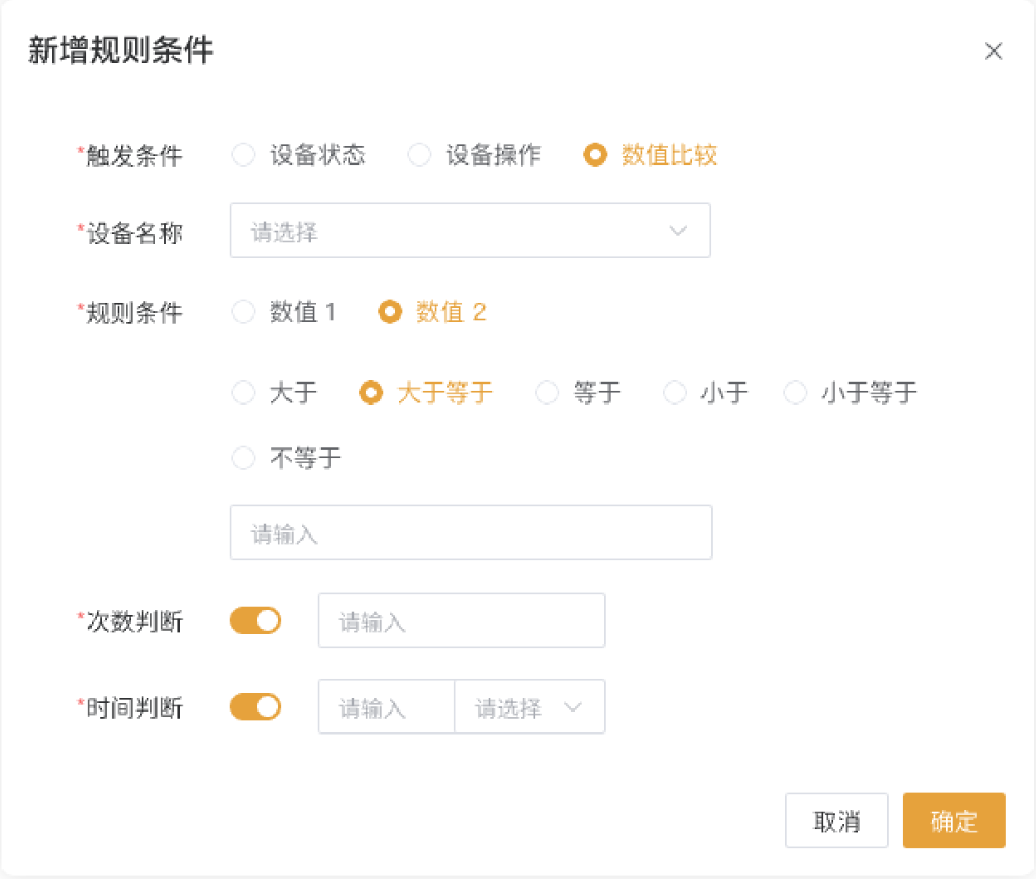The height and width of the screenshot is (879, 1036).
Task: Confirm with the 确定 button
Action: pos(953,821)
